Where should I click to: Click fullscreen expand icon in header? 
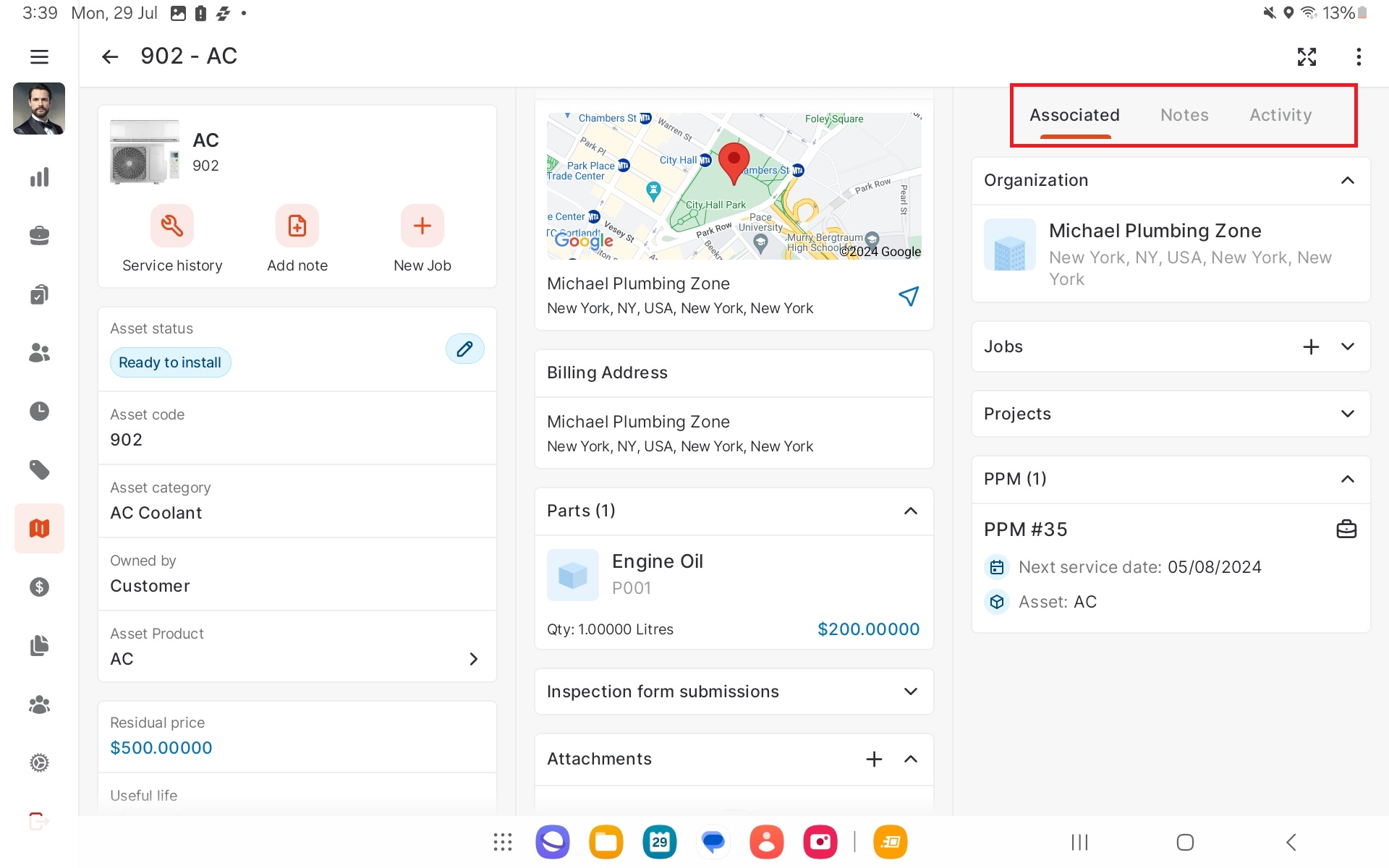1307,56
